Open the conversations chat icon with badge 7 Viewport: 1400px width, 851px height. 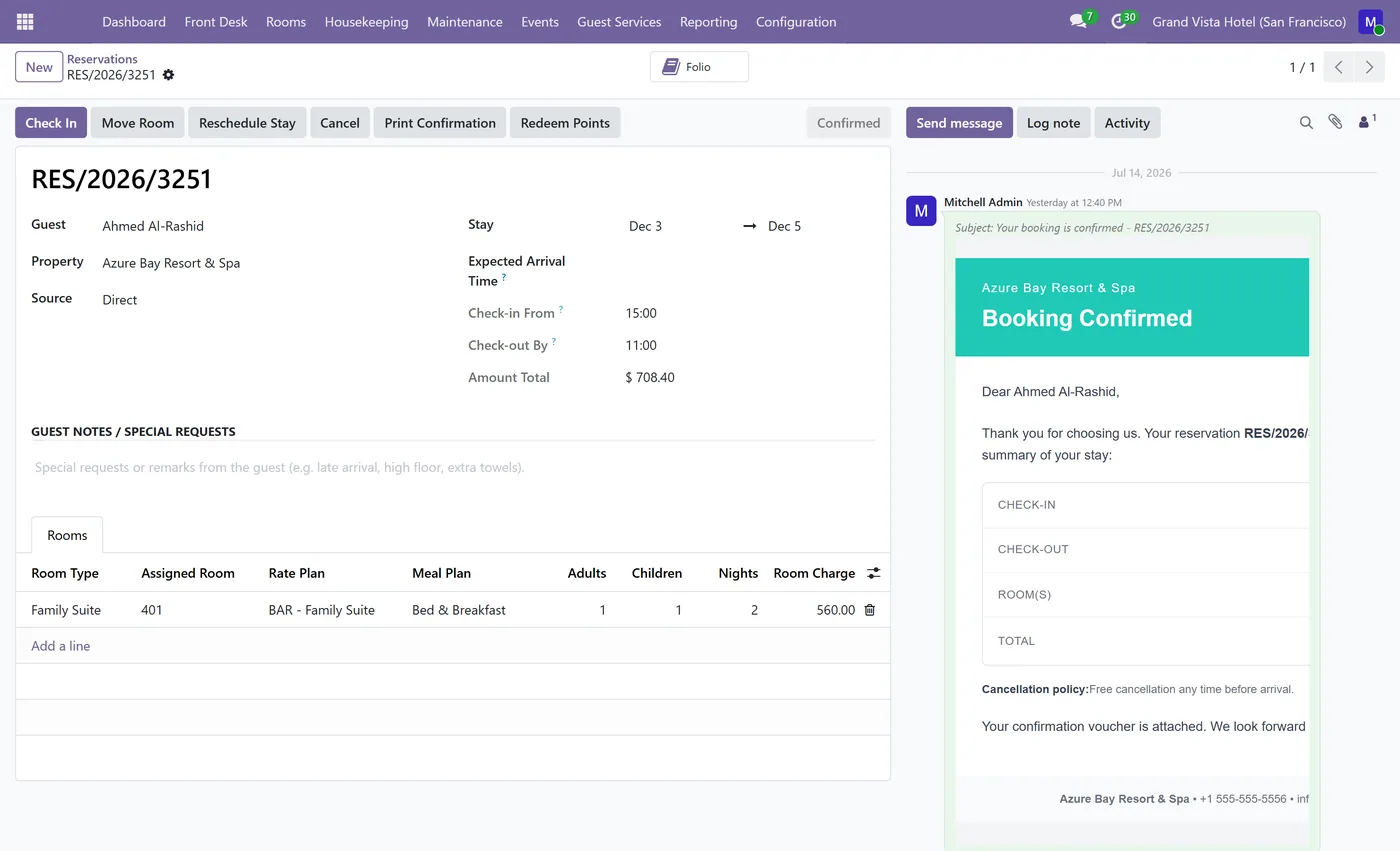[1078, 21]
